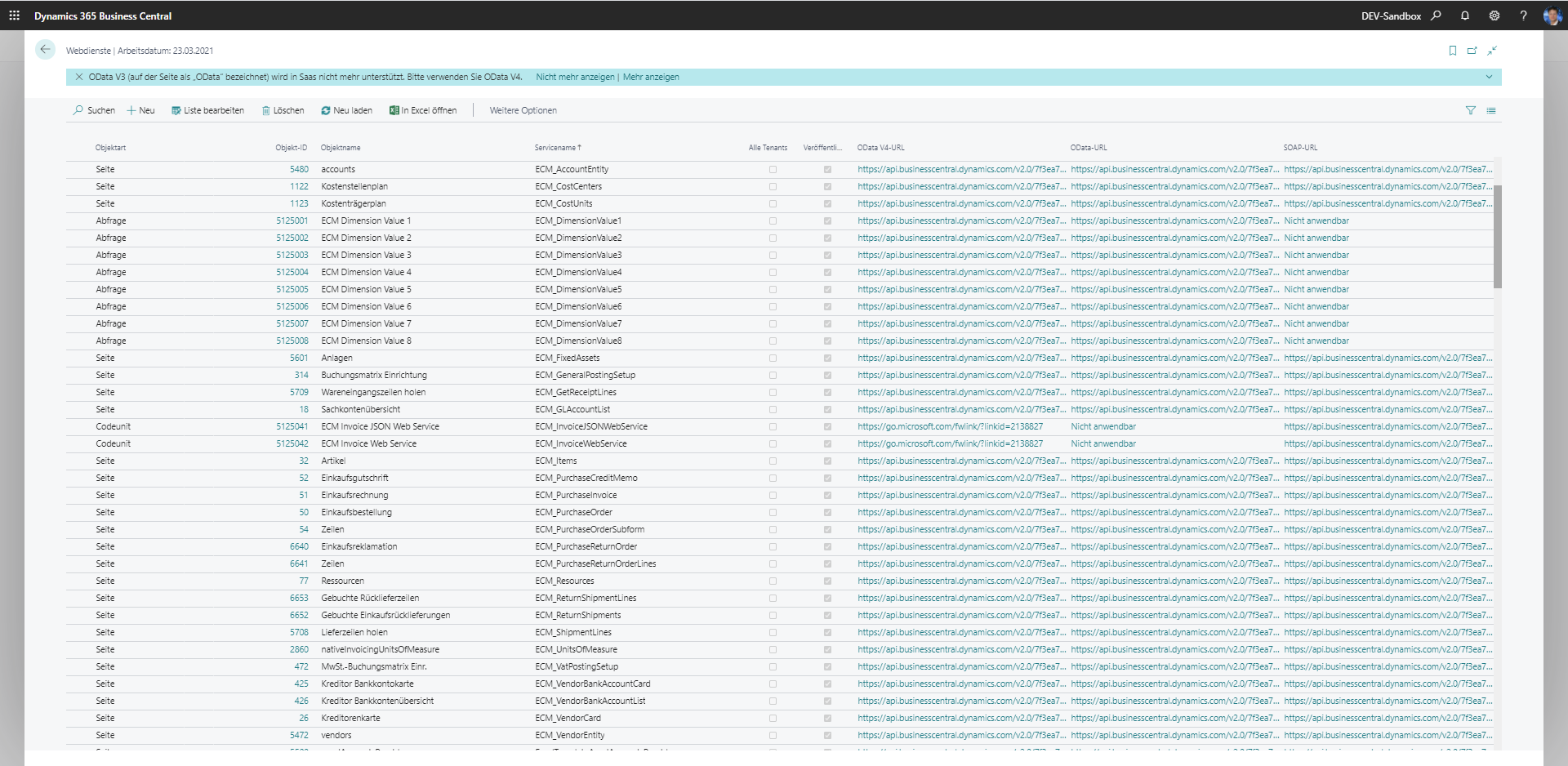Click Dynamics 365 Business Central title
The image size is (1568, 766).
[x=103, y=16]
